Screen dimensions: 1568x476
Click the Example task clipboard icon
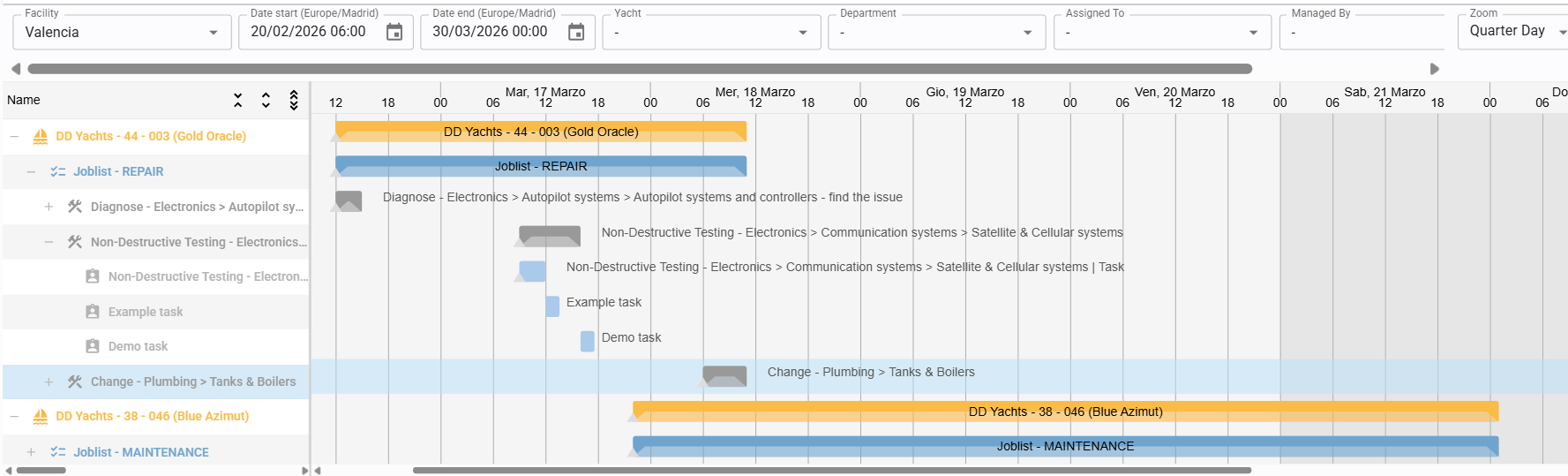click(x=93, y=312)
